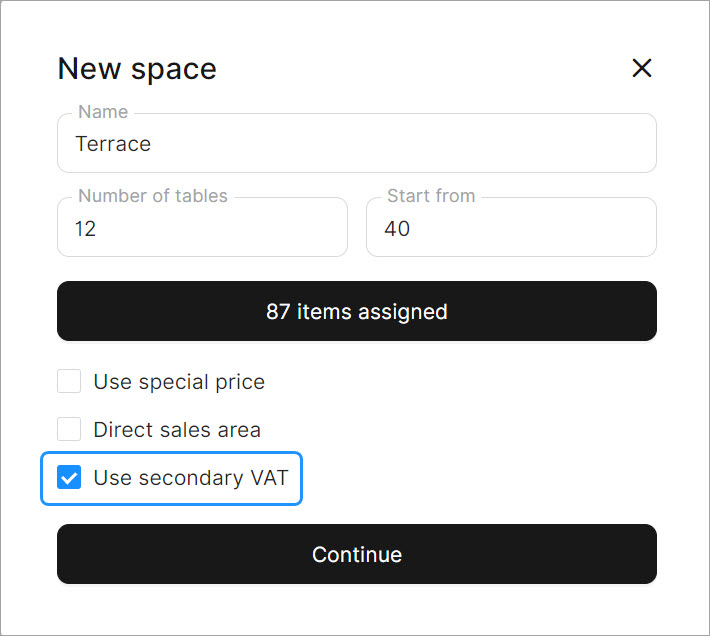The image size is (710, 636).
Task: Click the "Direct sales area" label text
Action: [x=177, y=430]
